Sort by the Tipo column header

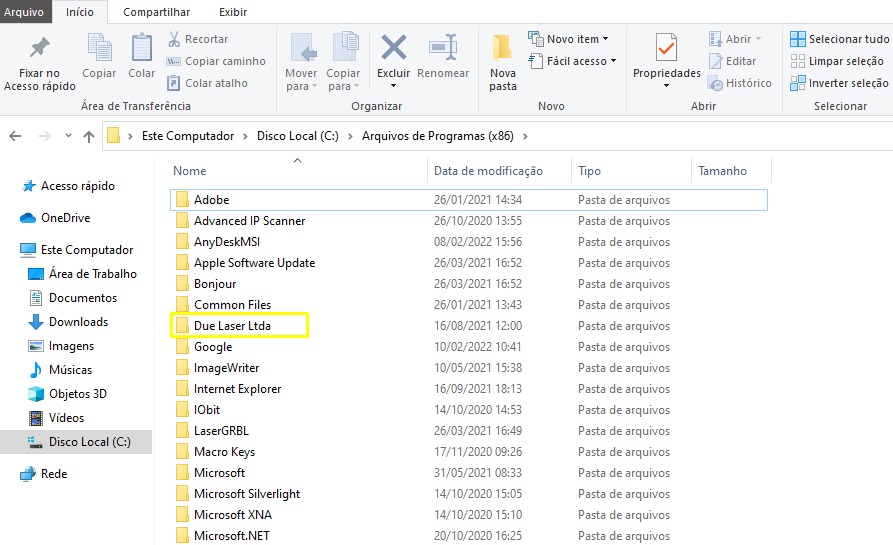[631, 171]
